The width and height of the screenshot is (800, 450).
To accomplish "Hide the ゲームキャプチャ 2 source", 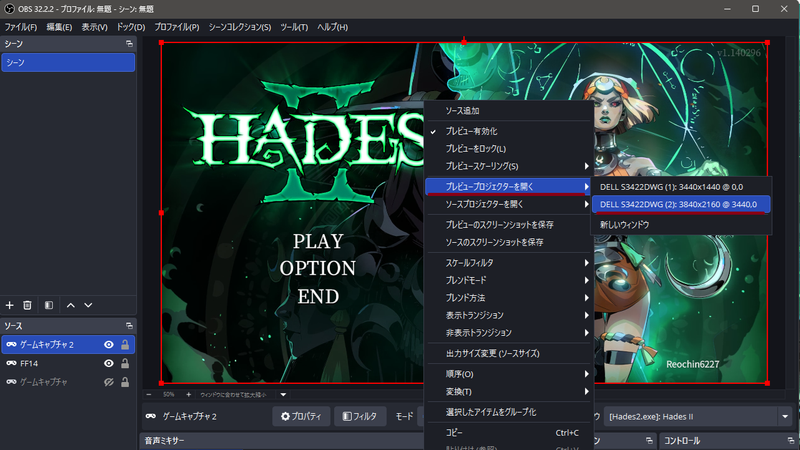I will (x=109, y=344).
